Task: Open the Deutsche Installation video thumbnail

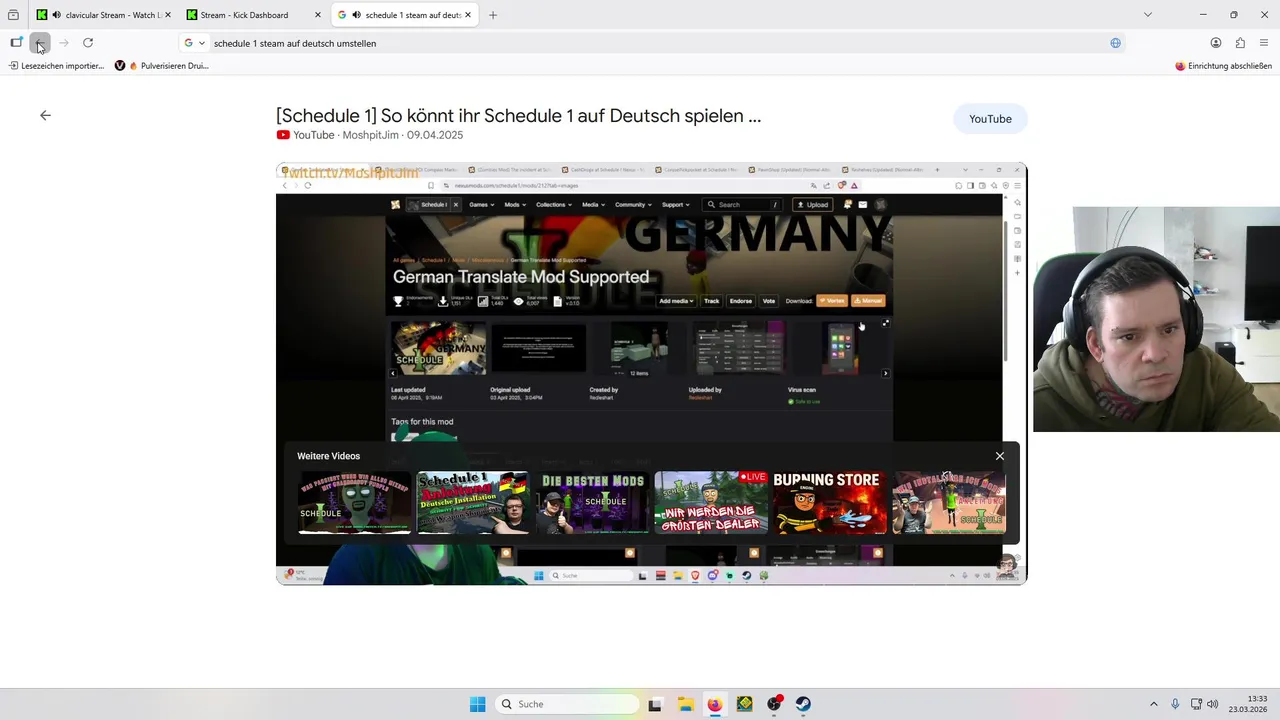Action: [472, 503]
